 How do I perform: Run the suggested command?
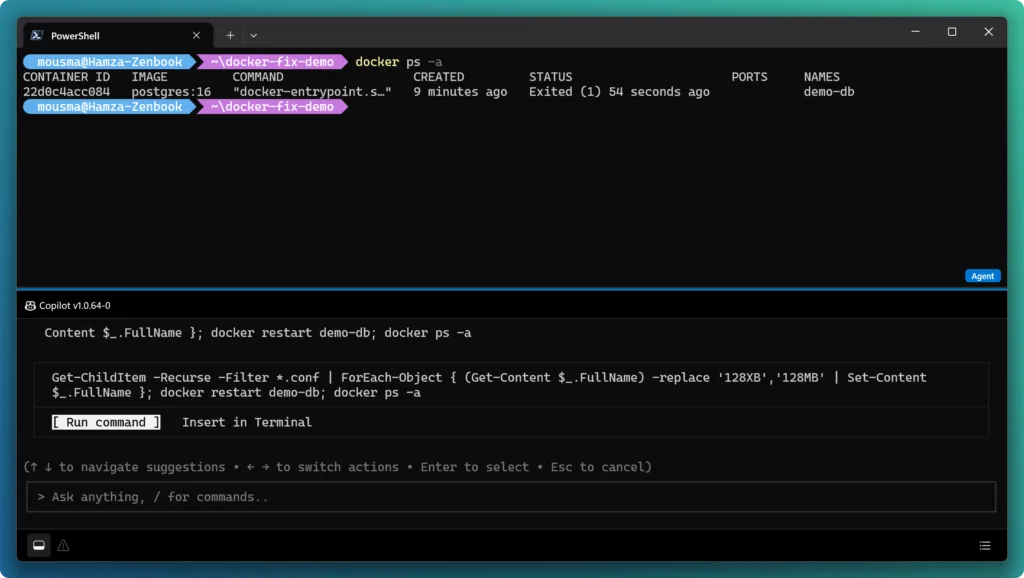pos(106,422)
